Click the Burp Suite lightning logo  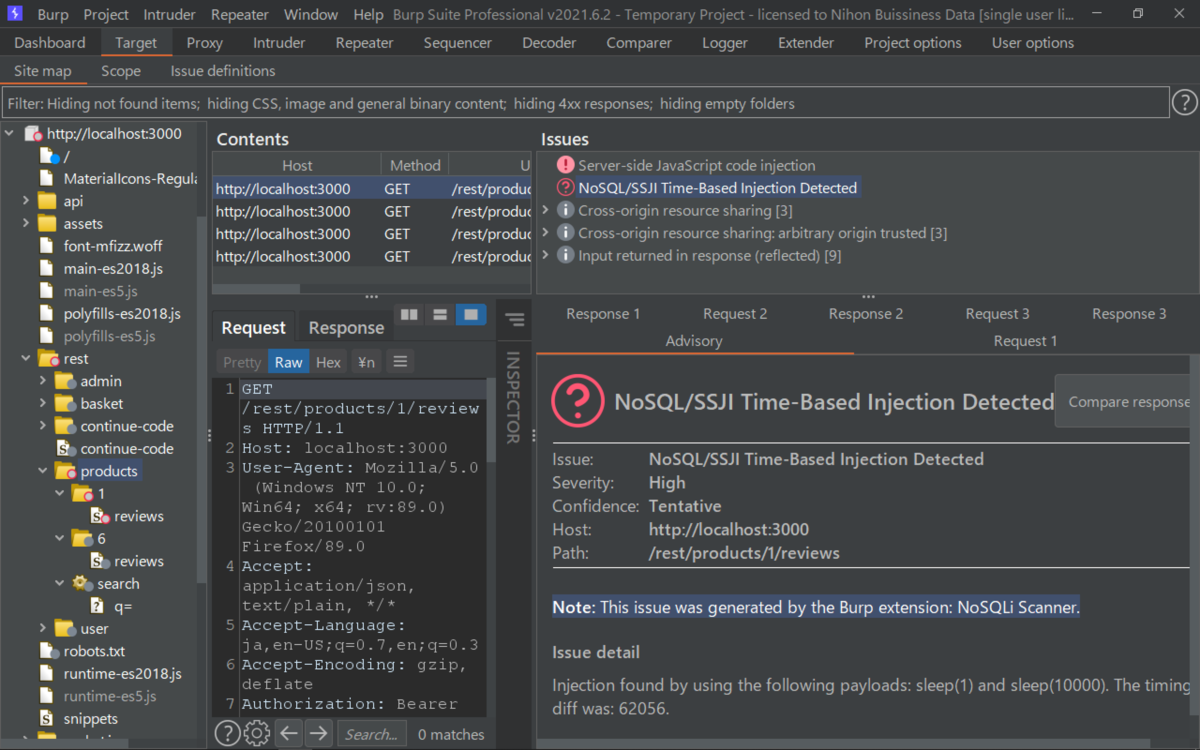coord(15,14)
